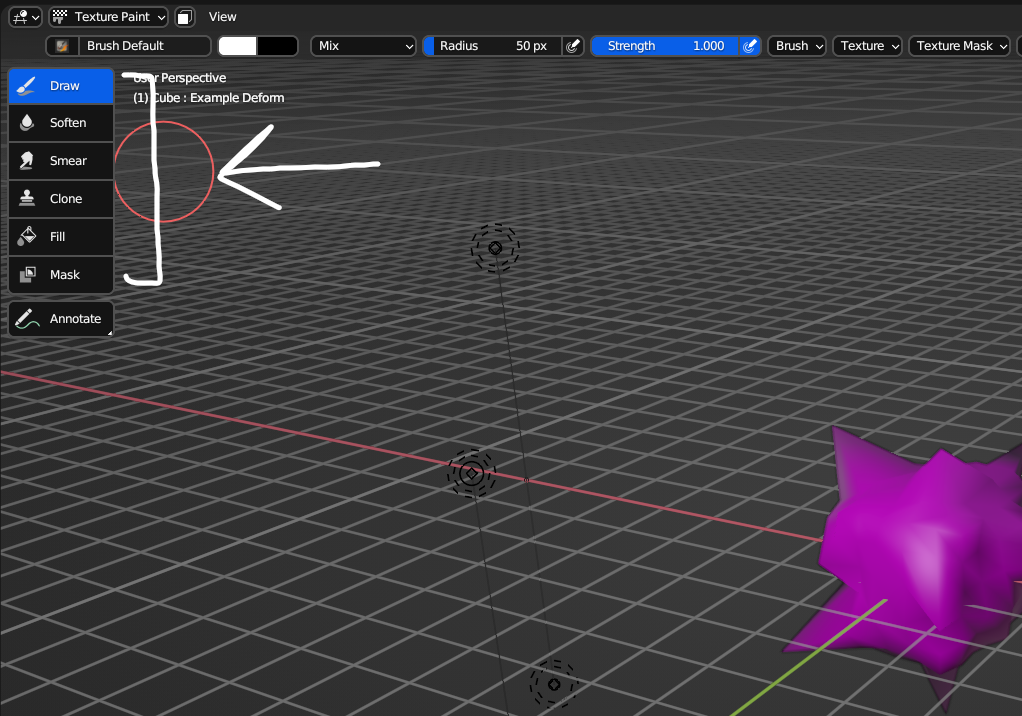Click the light object on the red axis
The width and height of the screenshot is (1022, 716).
[x=472, y=474]
